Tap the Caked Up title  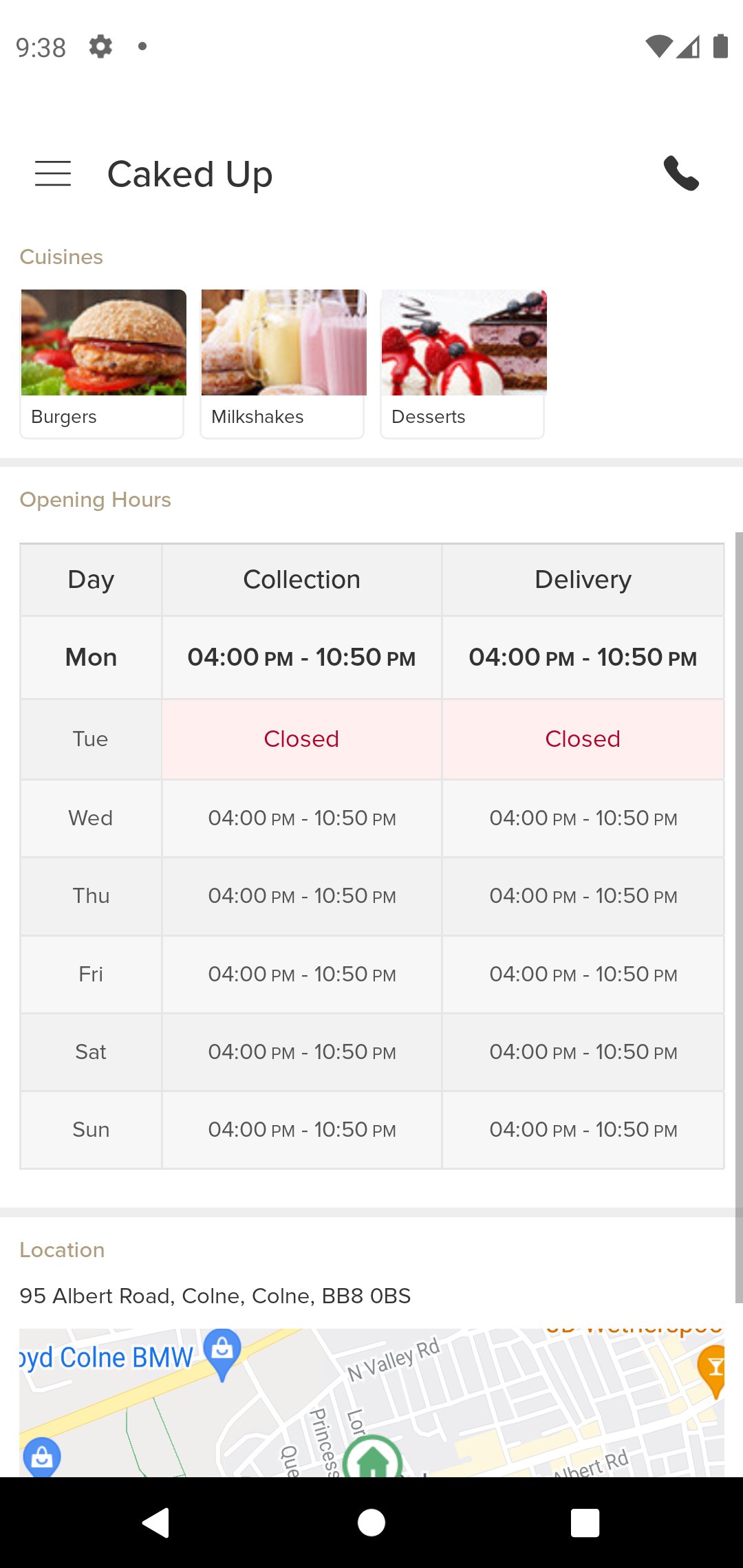190,174
